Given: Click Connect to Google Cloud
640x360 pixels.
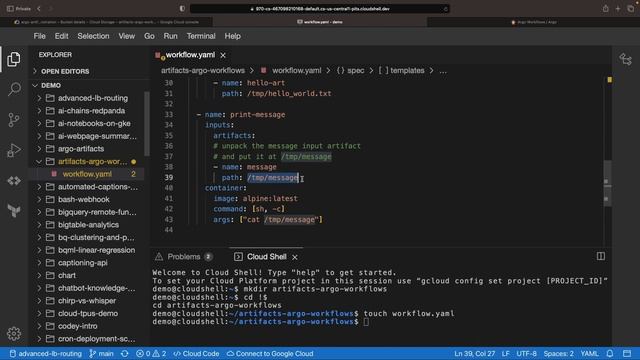Looking at the screenshot, I should pos(270,354).
